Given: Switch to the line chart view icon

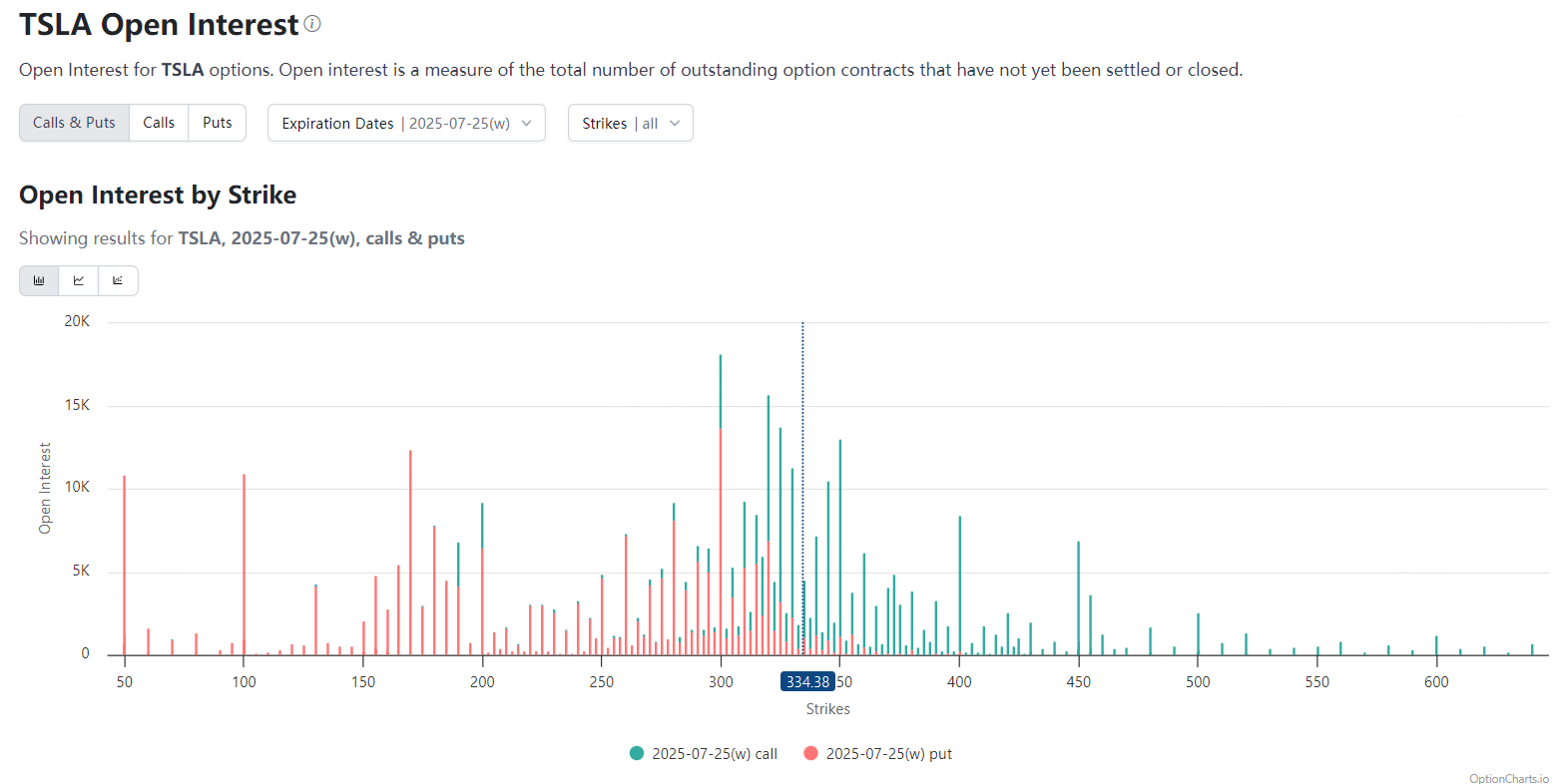Looking at the screenshot, I should click(79, 280).
